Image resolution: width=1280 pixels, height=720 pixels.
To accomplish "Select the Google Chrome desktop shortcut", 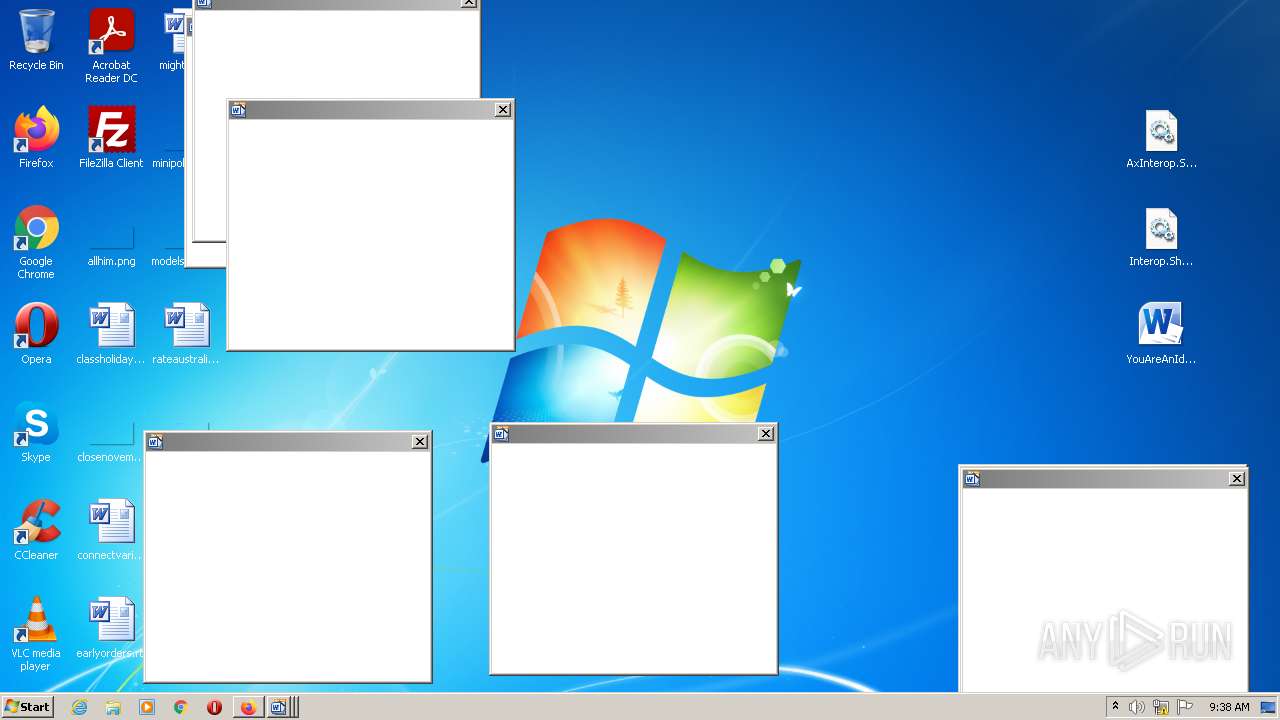I will click(36, 242).
